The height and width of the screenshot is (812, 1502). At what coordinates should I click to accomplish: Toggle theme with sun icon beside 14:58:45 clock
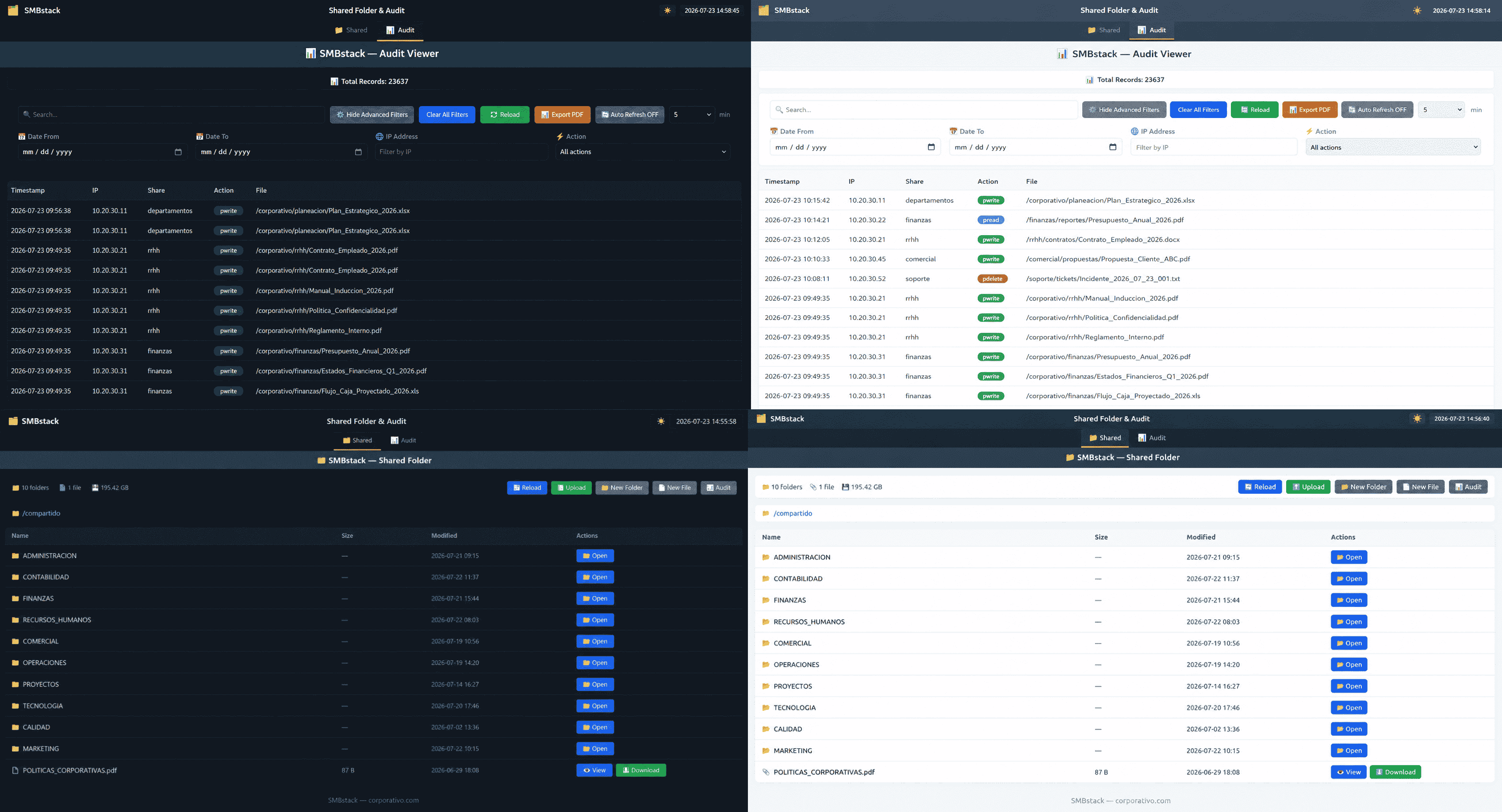click(667, 11)
